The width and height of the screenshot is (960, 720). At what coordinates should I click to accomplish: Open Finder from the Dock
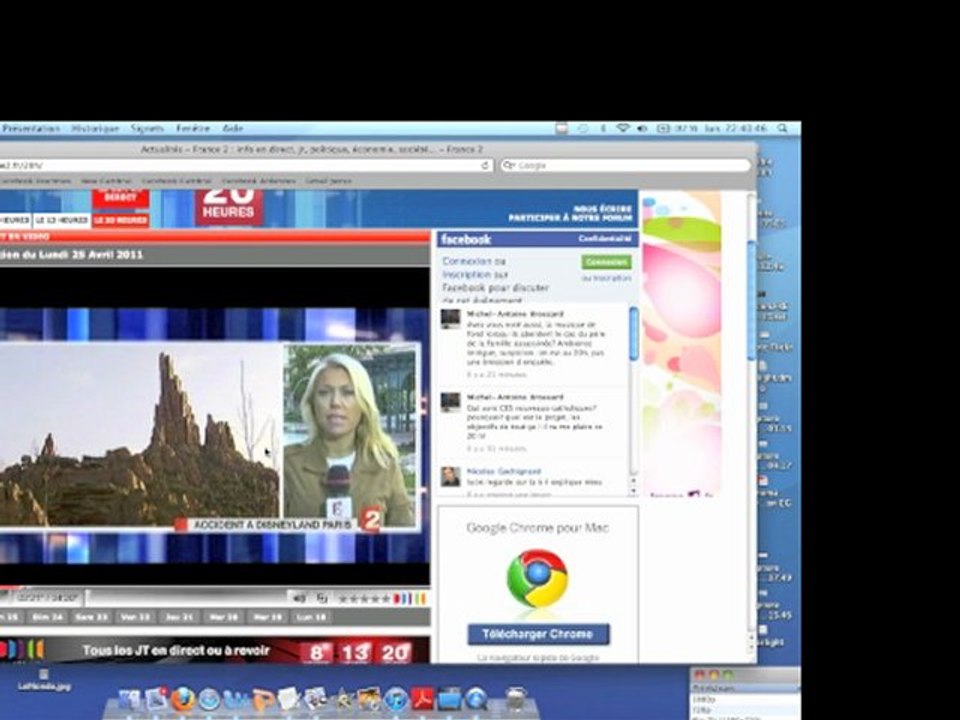tap(129, 699)
